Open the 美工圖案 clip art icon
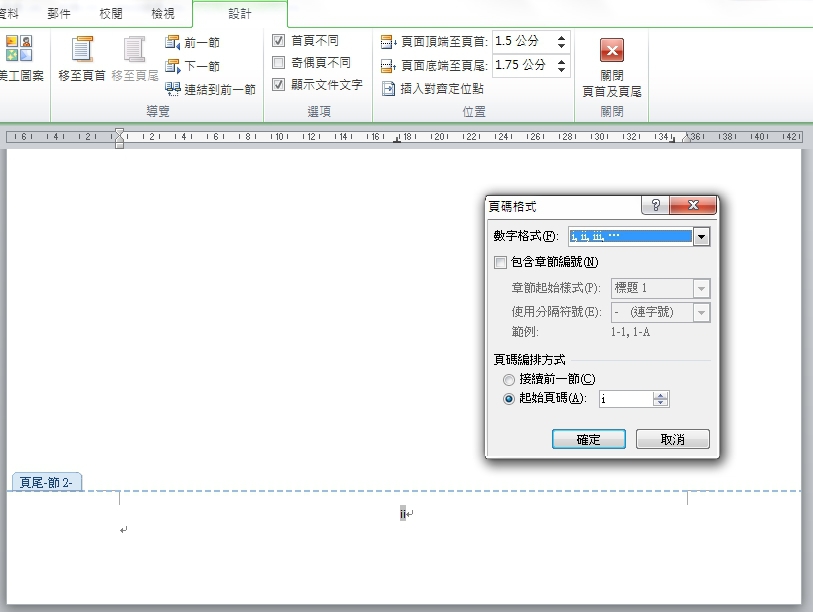This screenshot has height=612, width=813. coord(19,48)
